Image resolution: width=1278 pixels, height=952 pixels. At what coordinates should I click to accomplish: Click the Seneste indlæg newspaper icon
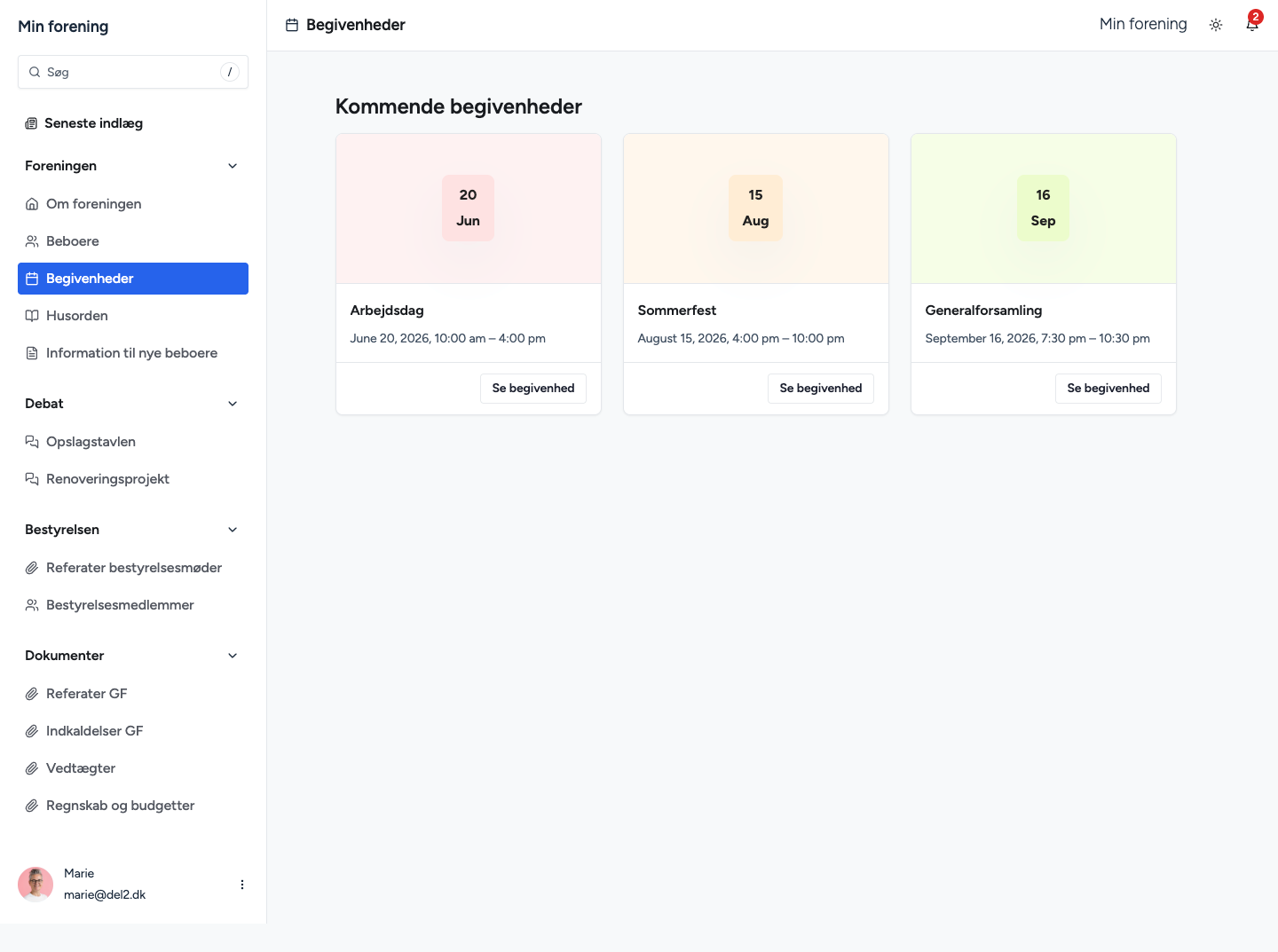[x=31, y=123]
